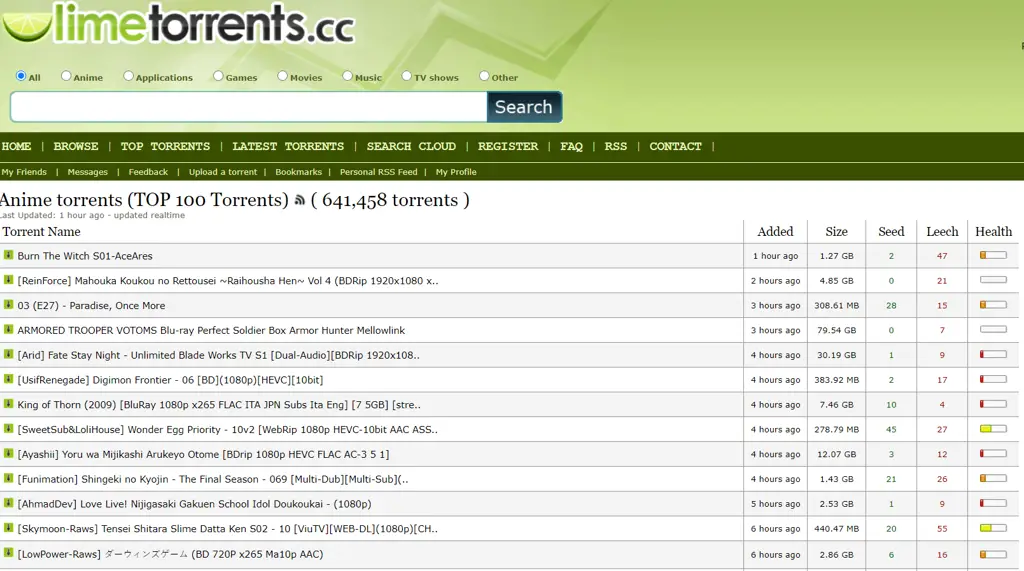Go to HOME in the main navigation
This screenshot has width=1024, height=571.
pyautogui.click(x=16, y=146)
